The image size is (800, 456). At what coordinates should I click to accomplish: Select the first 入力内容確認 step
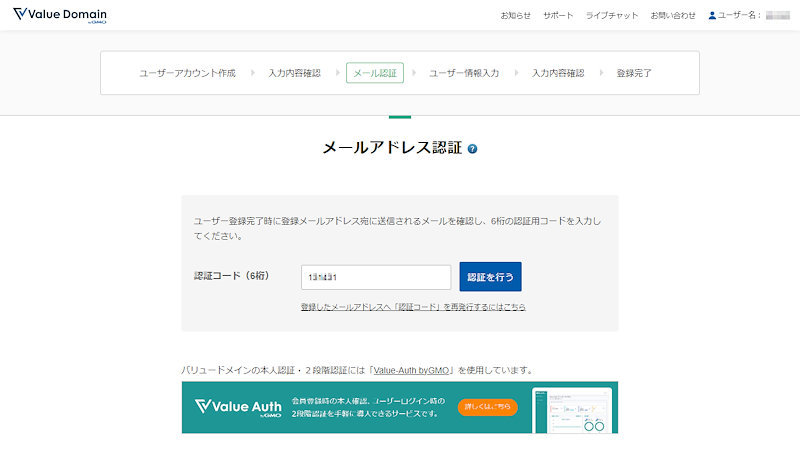(294, 73)
